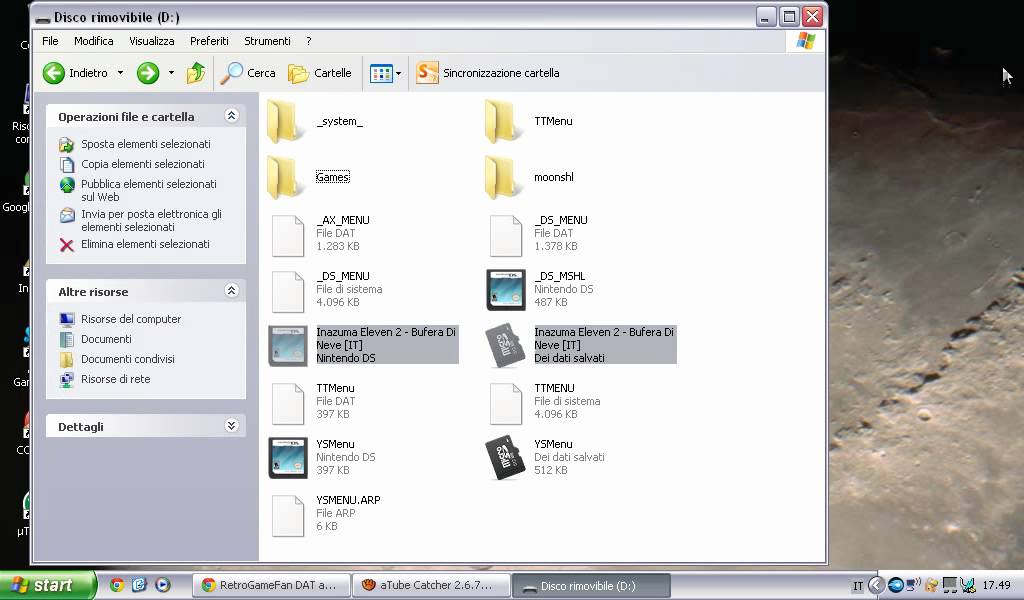
Task: Click Invia per posta elettronica link
Action: tap(151, 221)
